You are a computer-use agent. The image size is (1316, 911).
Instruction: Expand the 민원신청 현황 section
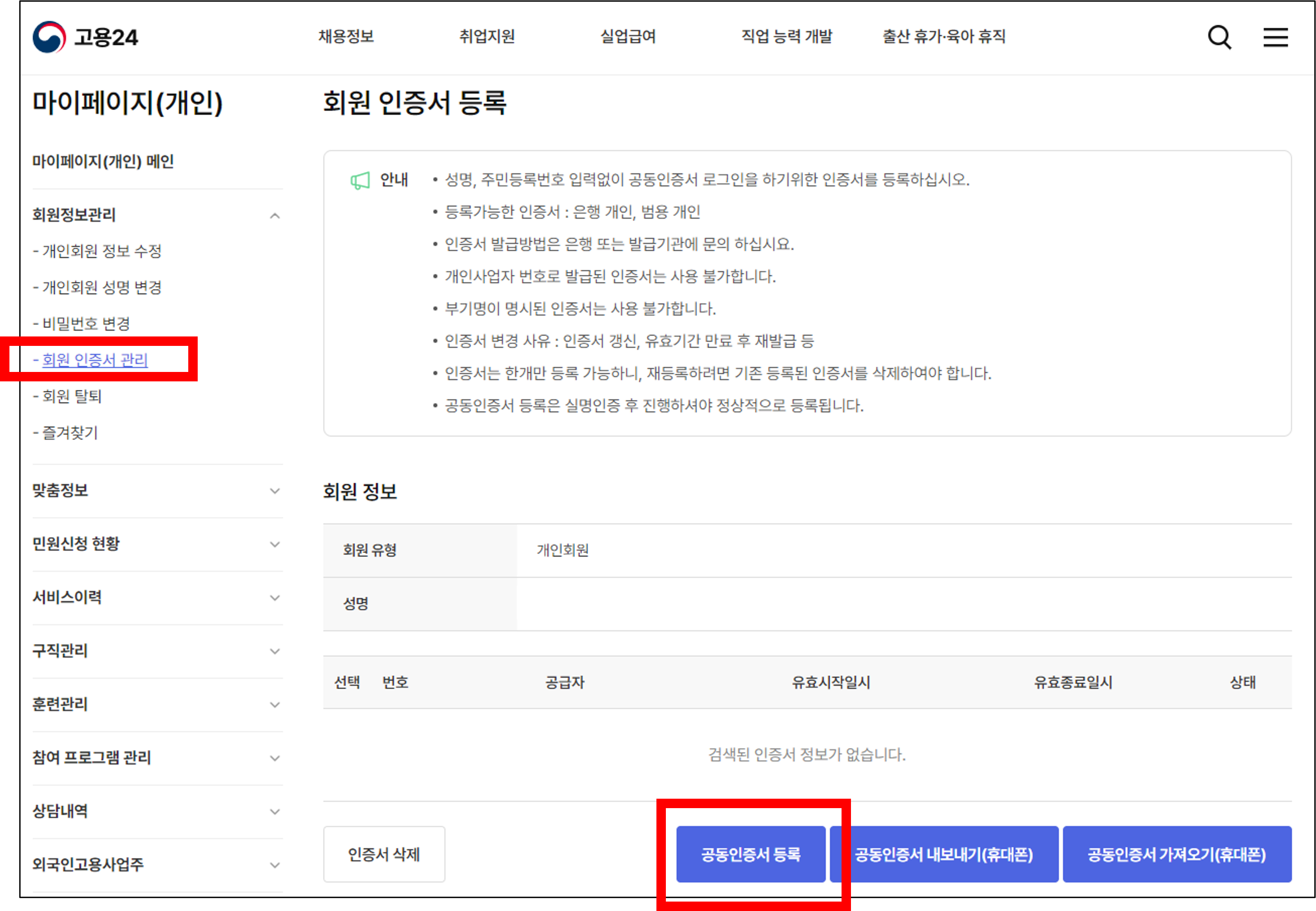275,544
